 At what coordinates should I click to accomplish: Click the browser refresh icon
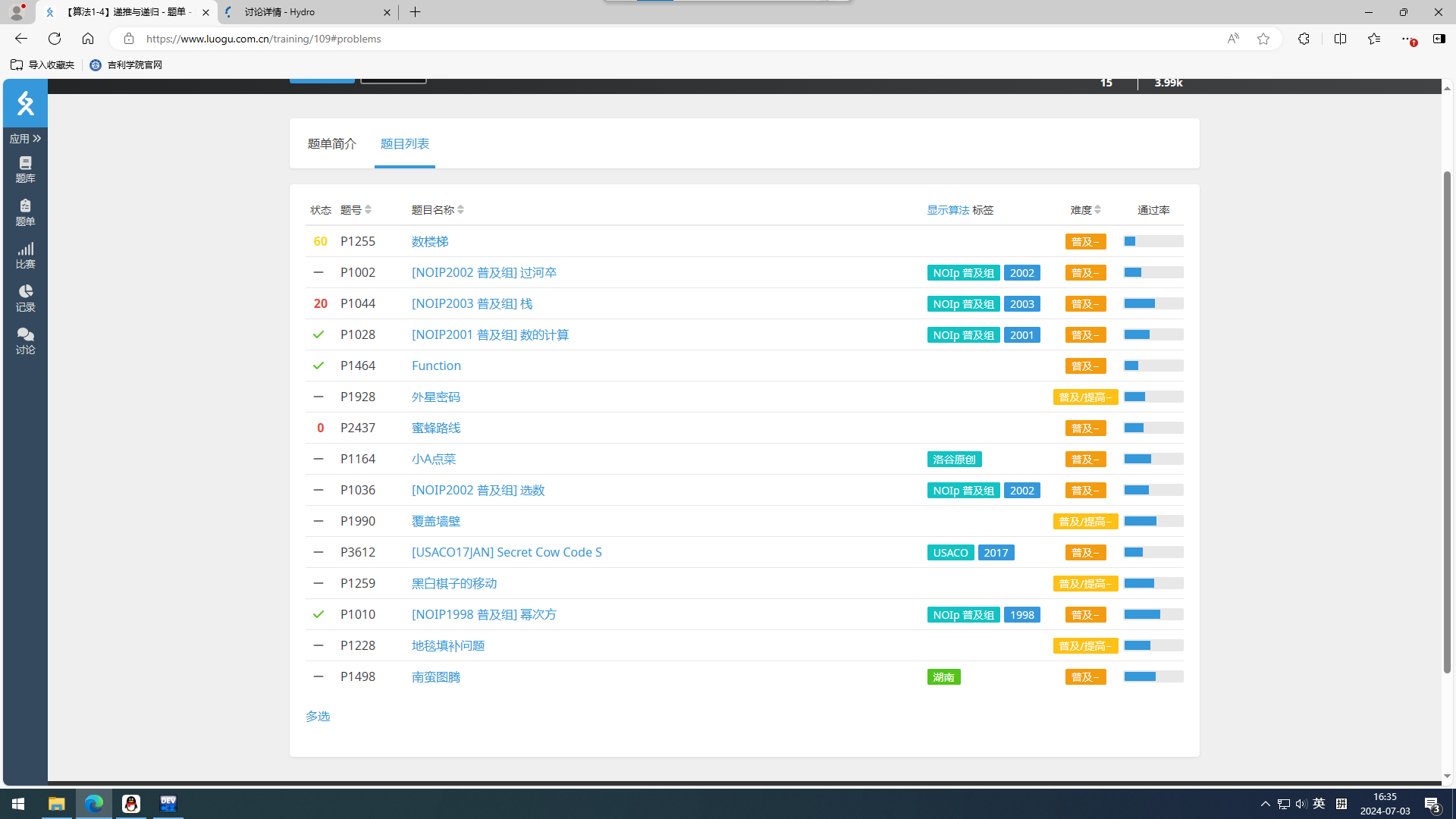click(55, 39)
